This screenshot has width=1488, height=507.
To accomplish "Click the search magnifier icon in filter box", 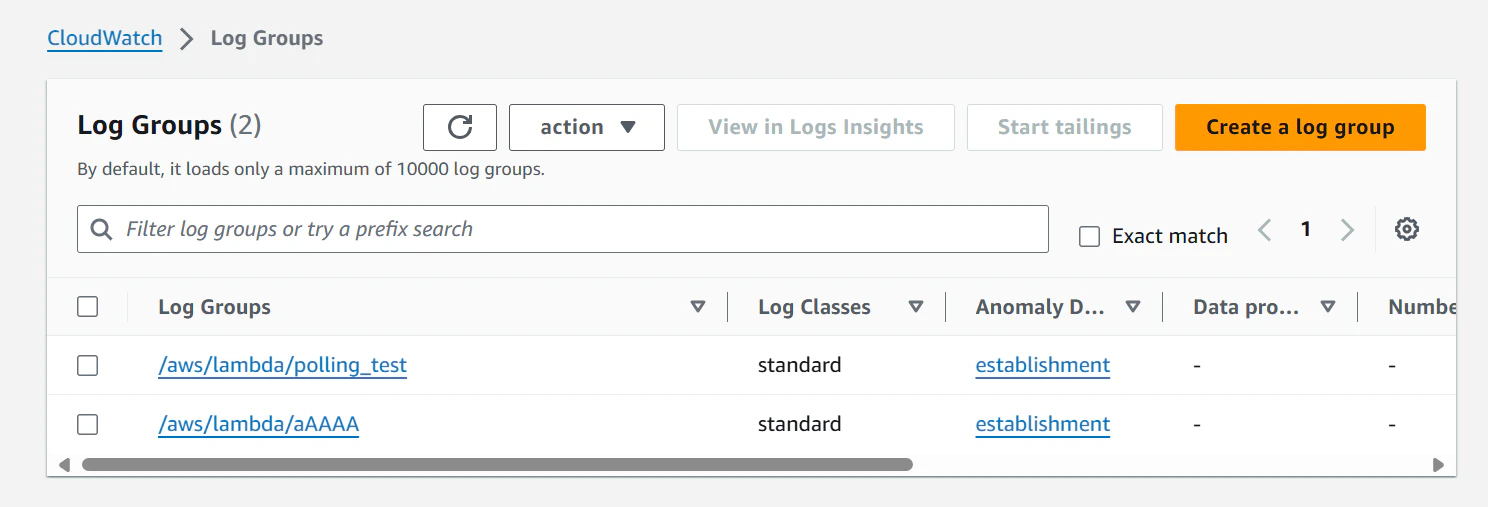I will 101,229.
